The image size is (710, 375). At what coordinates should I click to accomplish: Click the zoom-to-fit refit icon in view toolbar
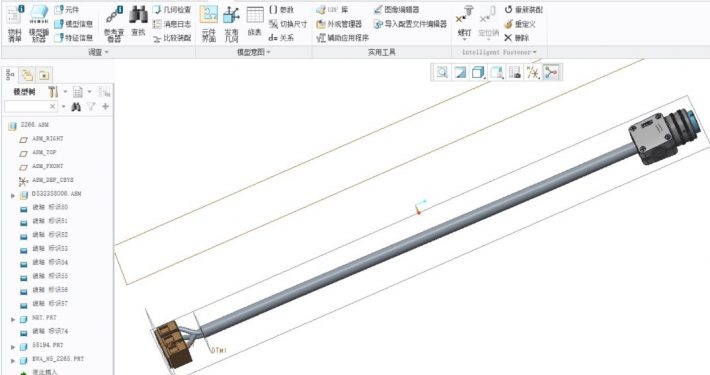pos(441,72)
